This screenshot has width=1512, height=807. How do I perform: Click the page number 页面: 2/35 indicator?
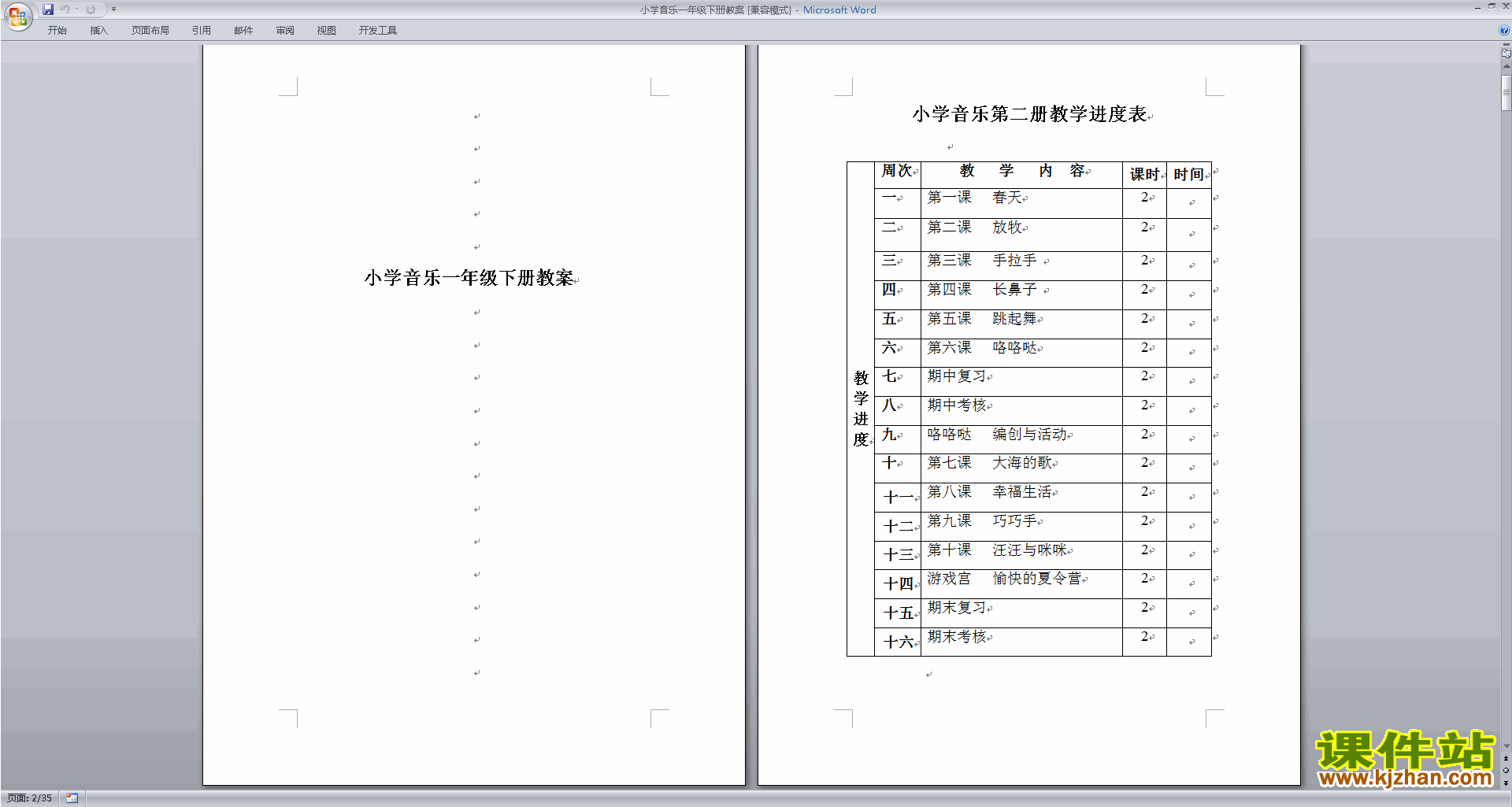[30, 798]
